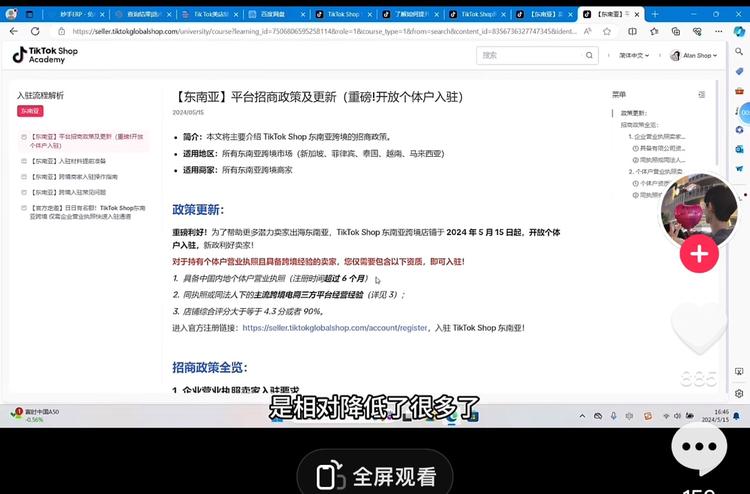The height and width of the screenshot is (494, 750).
Task: Open 【东南亚】跨境商家入驻操作指南 sidebar item
Action: [74, 176]
